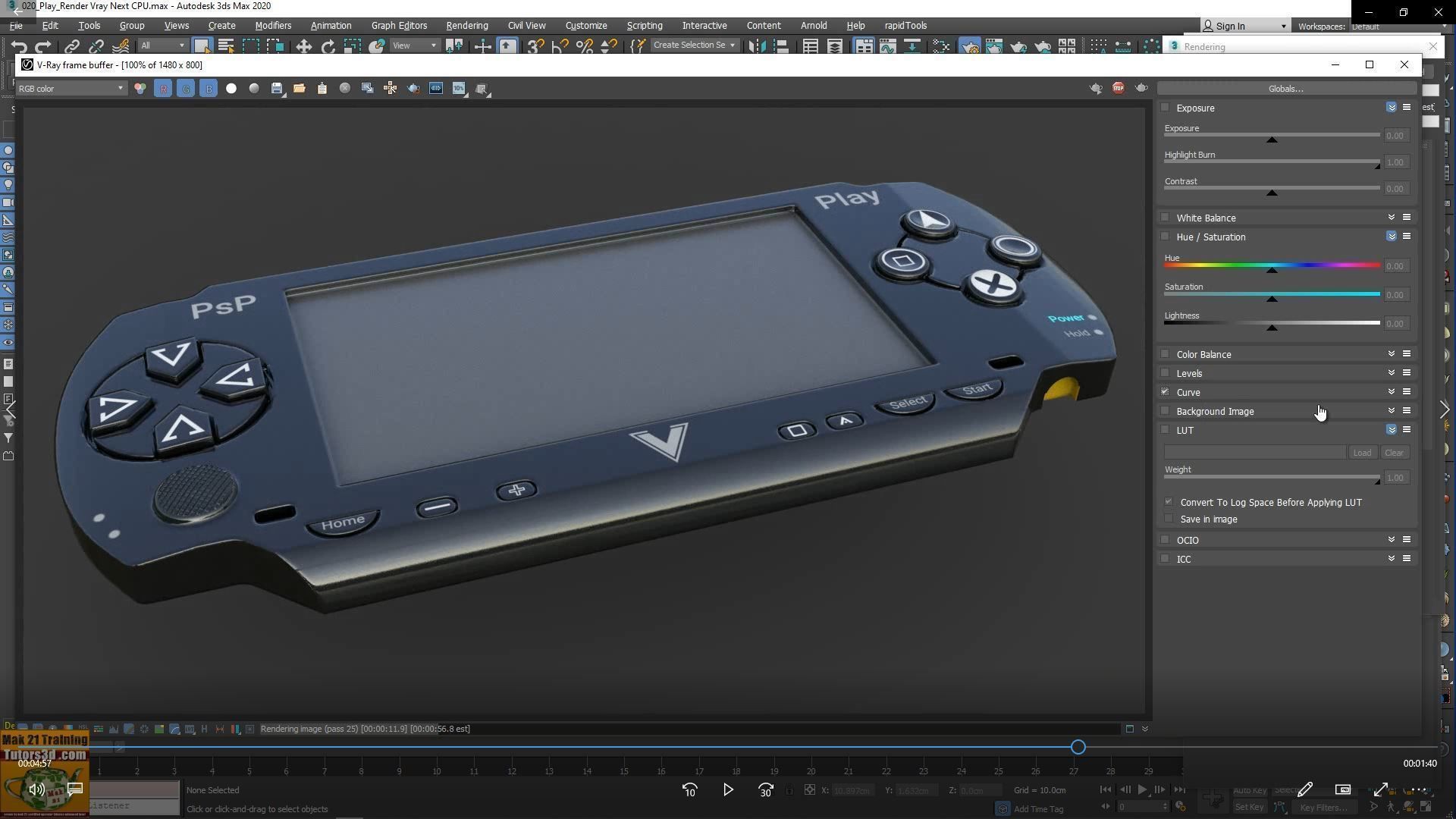Expand the Levels section chevron
This screenshot has width=1456, height=819.
pyautogui.click(x=1392, y=373)
